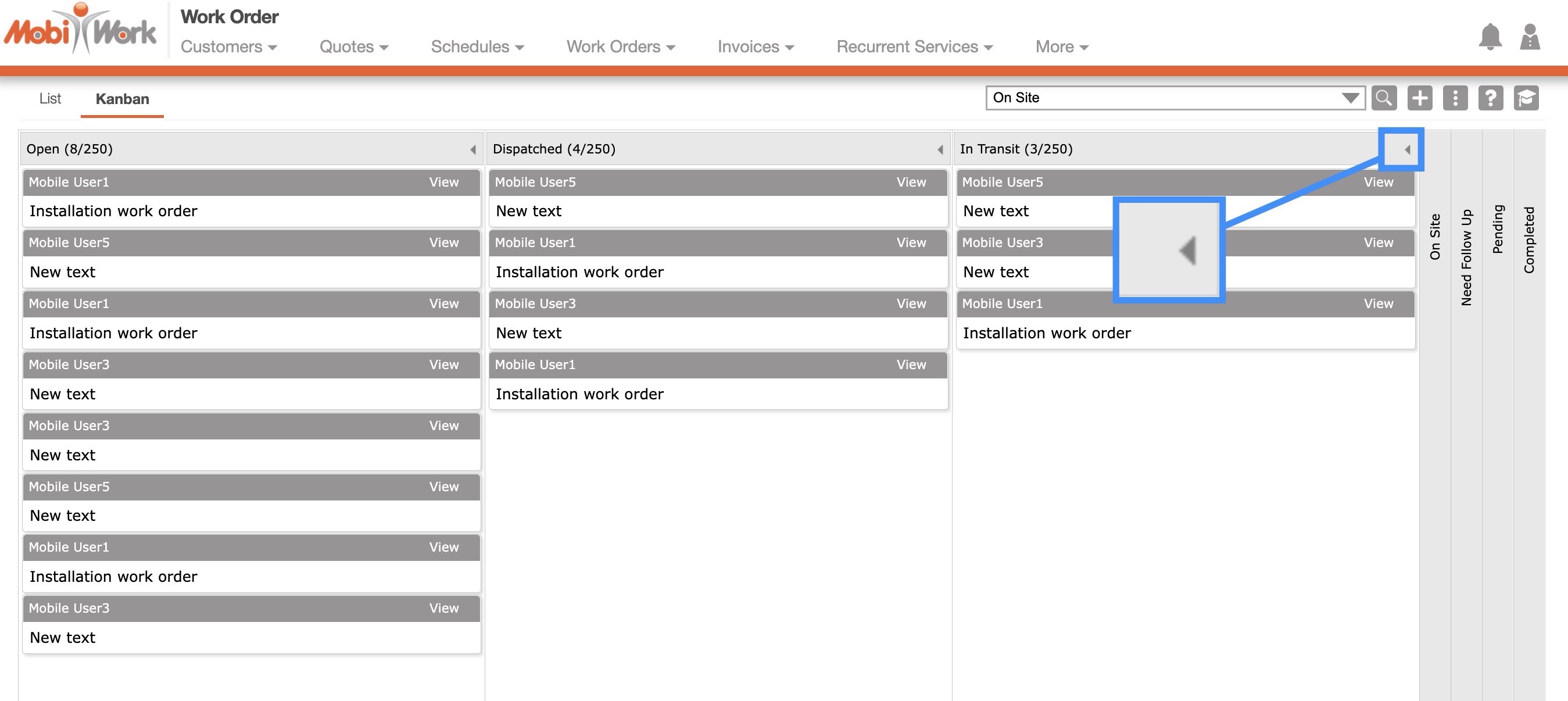Expand the collapsed Completed column
This screenshot has height=701, width=1568.
coord(1528,241)
